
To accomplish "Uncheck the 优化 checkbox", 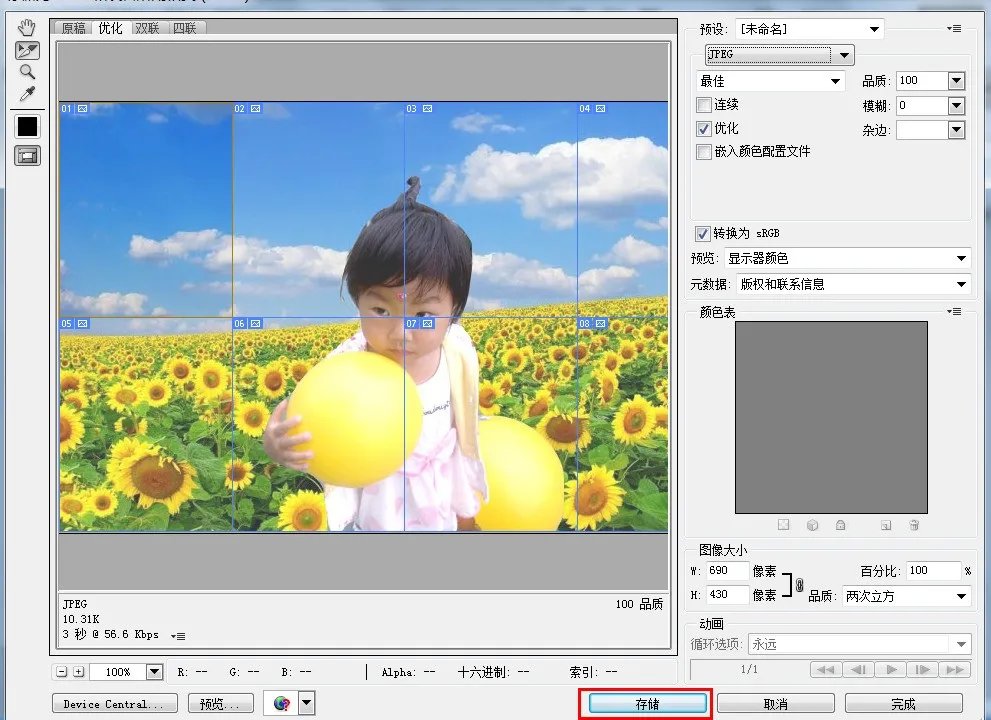I will click(x=704, y=129).
